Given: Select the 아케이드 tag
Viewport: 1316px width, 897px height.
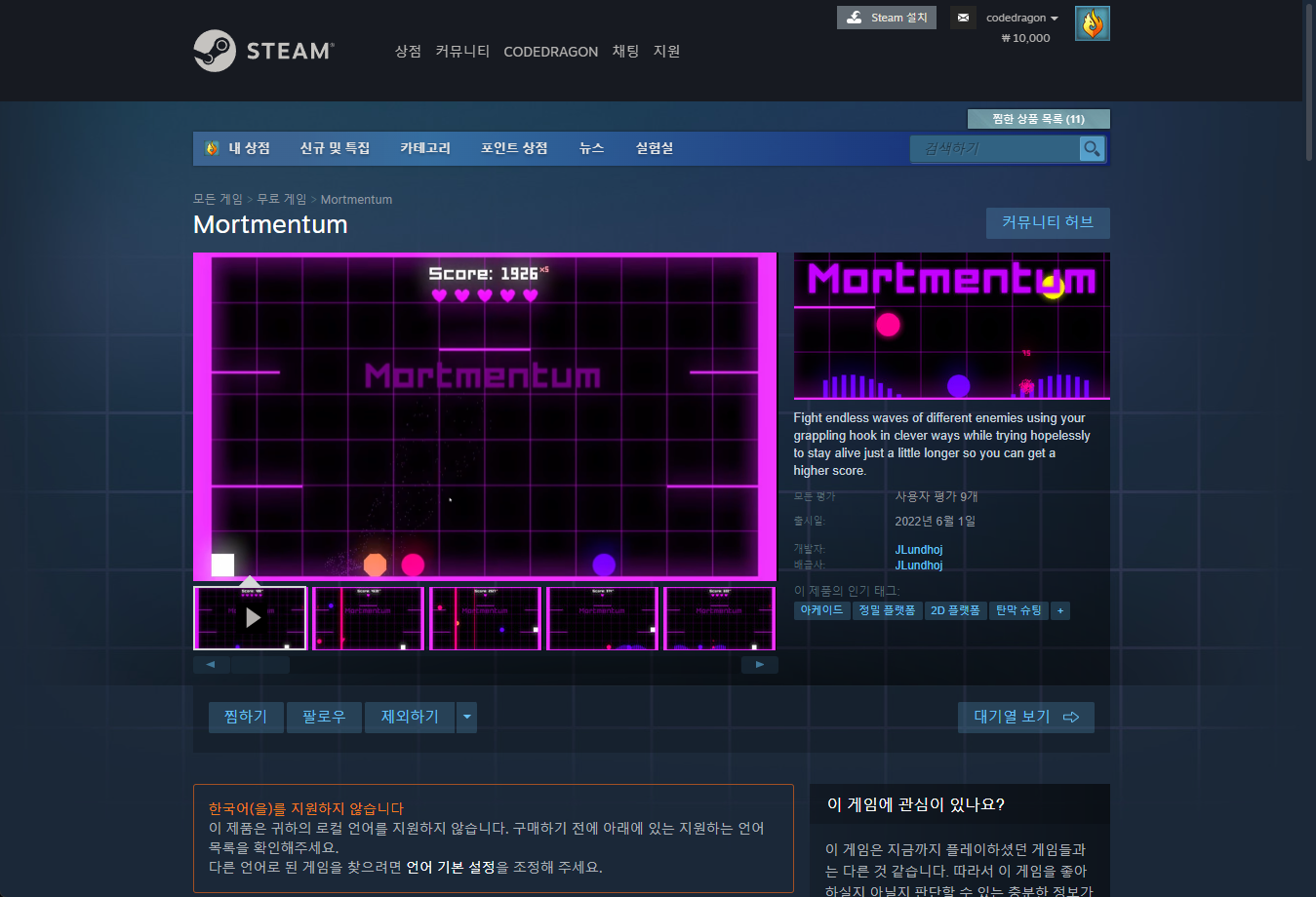Looking at the screenshot, I should [821, 610].
